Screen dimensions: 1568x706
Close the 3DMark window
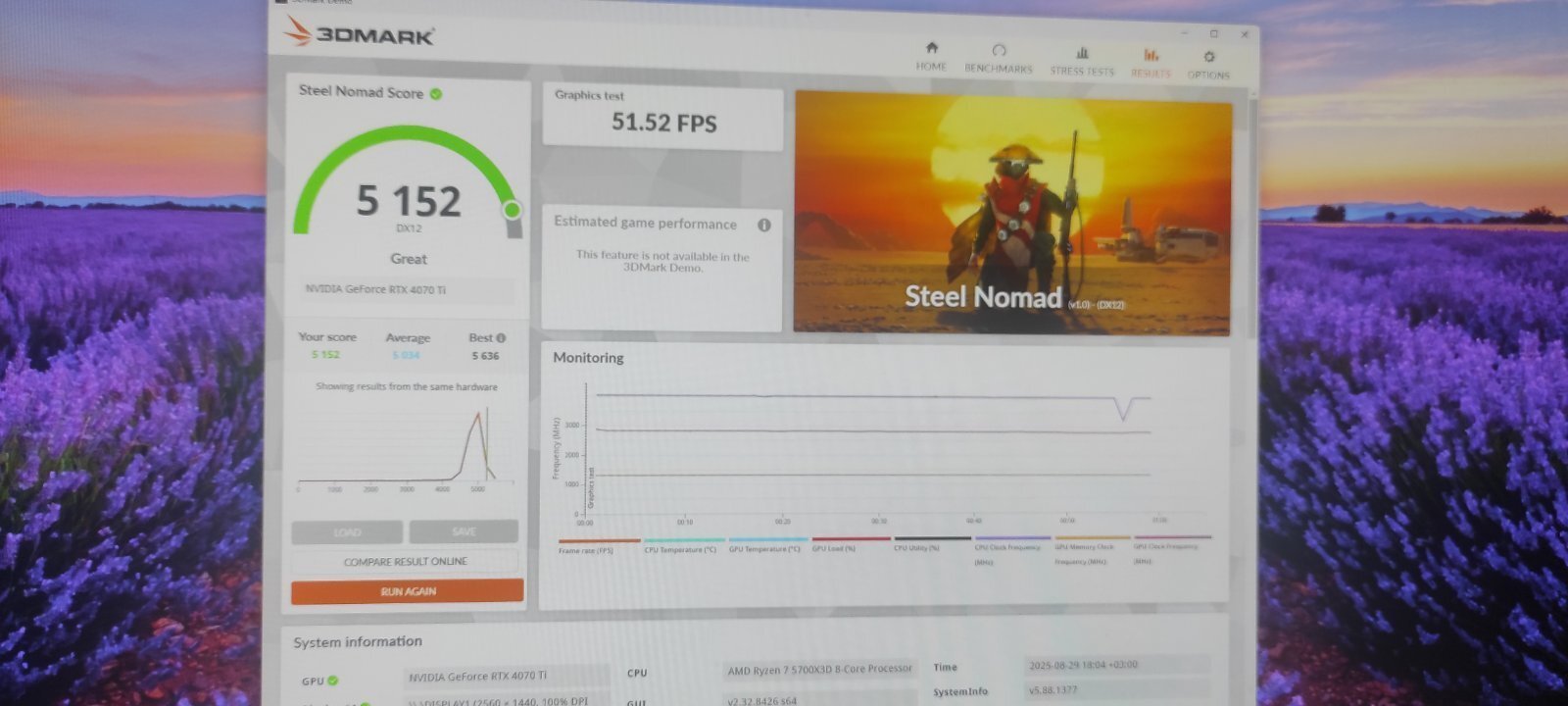1245,34
